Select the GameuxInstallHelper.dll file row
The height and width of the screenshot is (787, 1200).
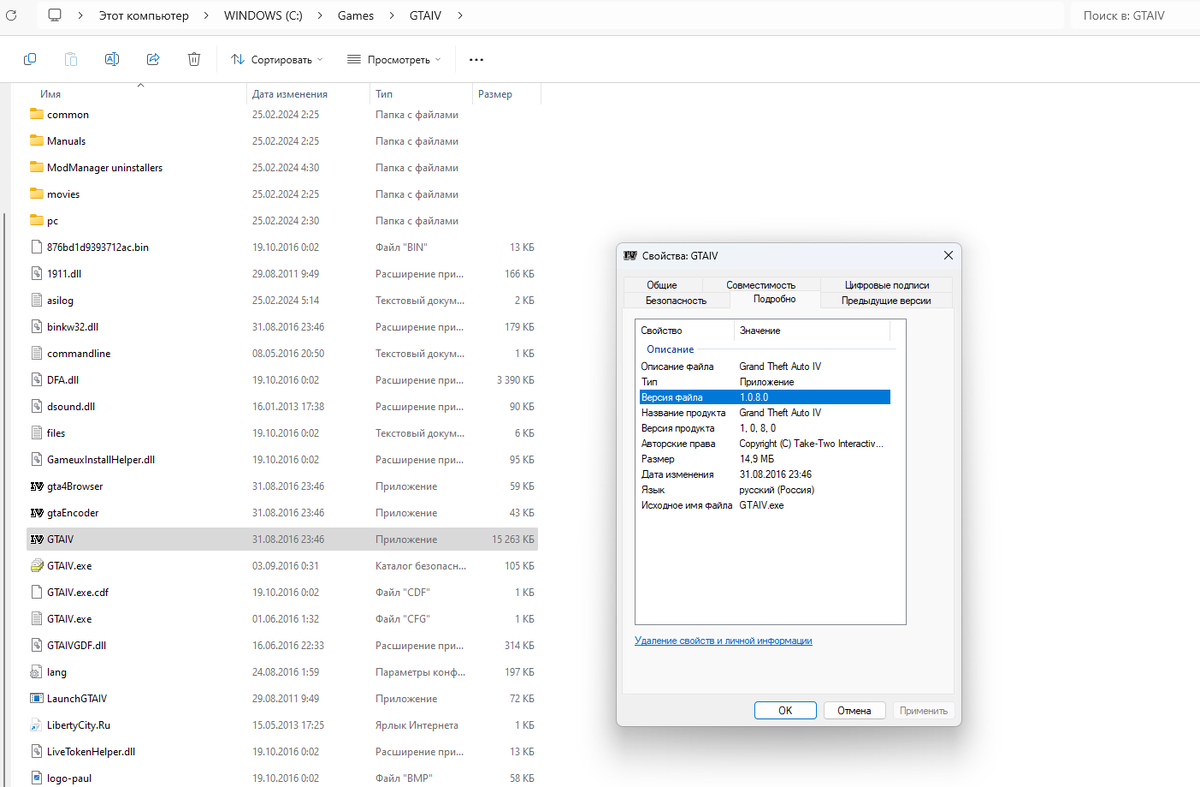(283, 460)
